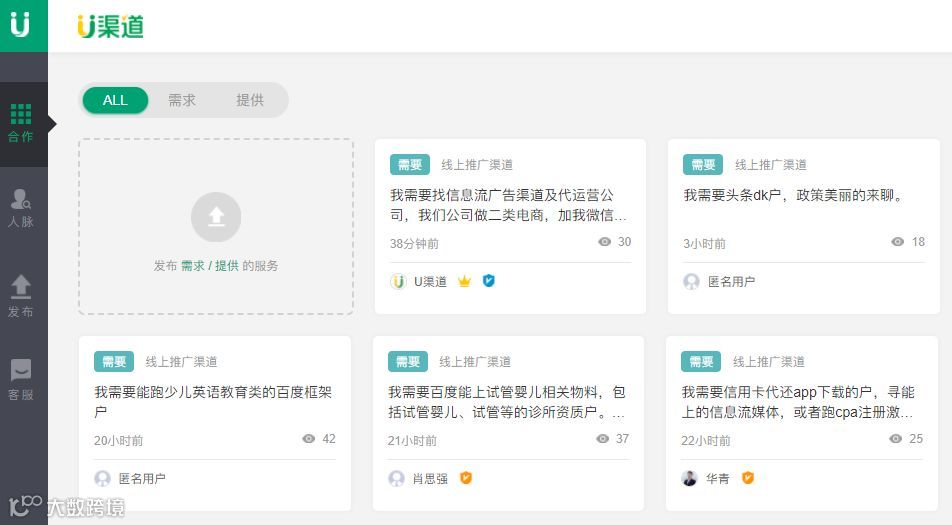Click 需要 tag on 信息流广告 card
The width and height of the screenshot is (952, 525).
click(410, 164)
